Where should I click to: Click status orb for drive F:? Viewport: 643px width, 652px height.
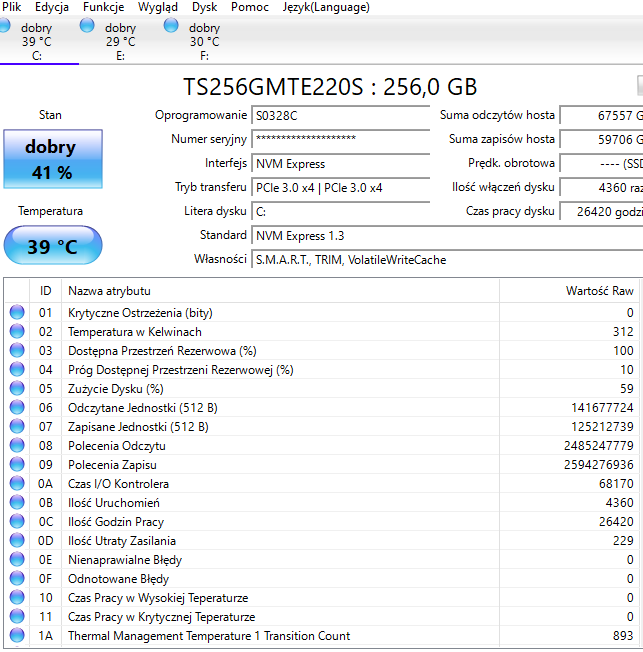point(171,27)
